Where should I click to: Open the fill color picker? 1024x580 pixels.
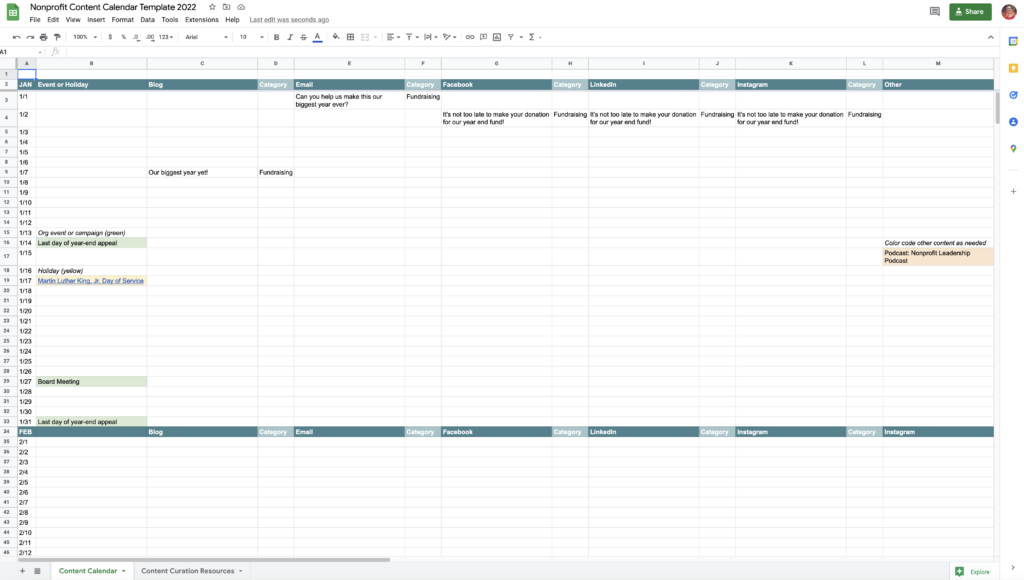point(336,37)
